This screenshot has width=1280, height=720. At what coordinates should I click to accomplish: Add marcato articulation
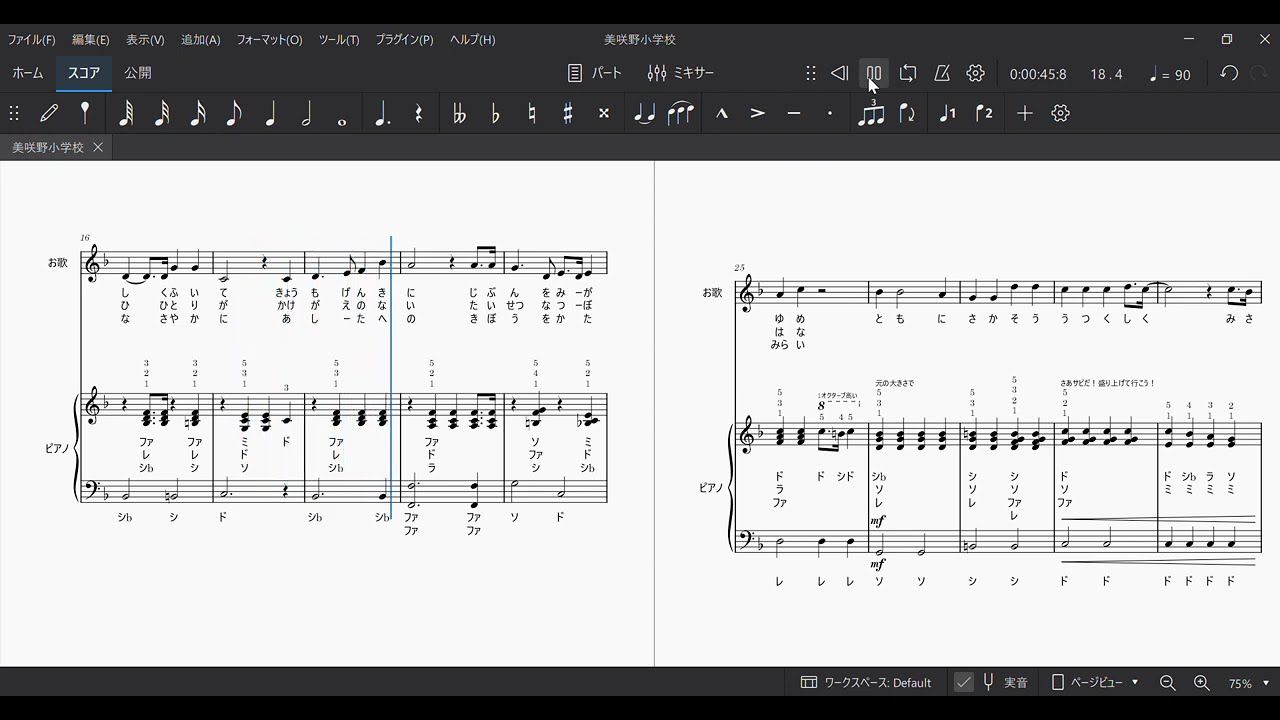(721, 113)
